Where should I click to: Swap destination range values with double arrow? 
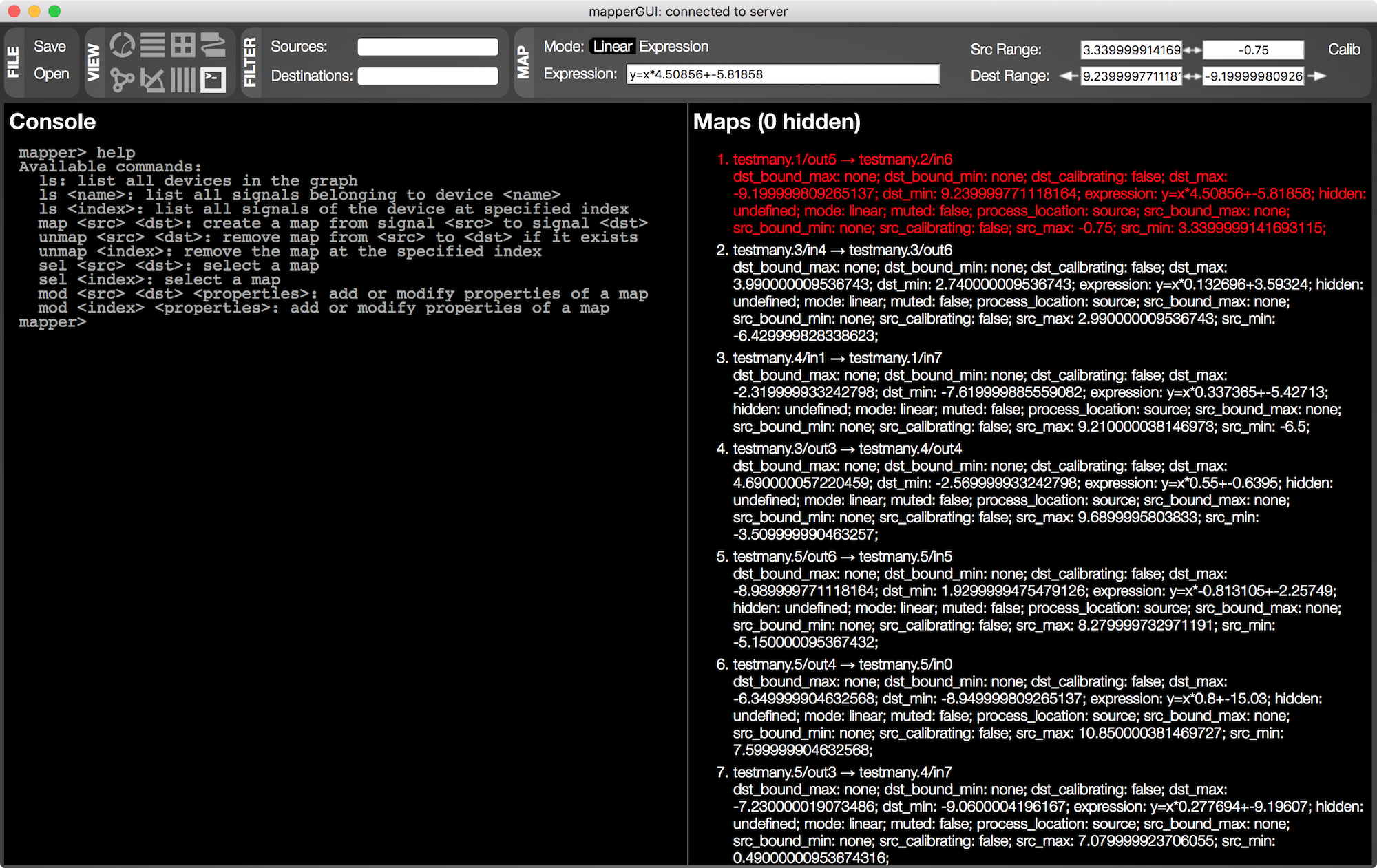tap(1192, 76)
